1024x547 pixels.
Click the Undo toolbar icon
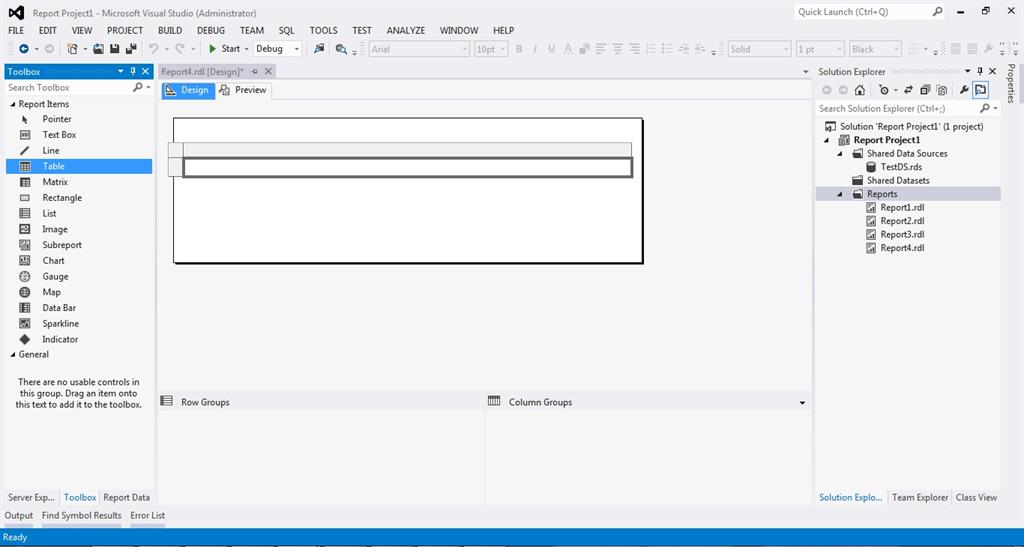coord(153,49)
